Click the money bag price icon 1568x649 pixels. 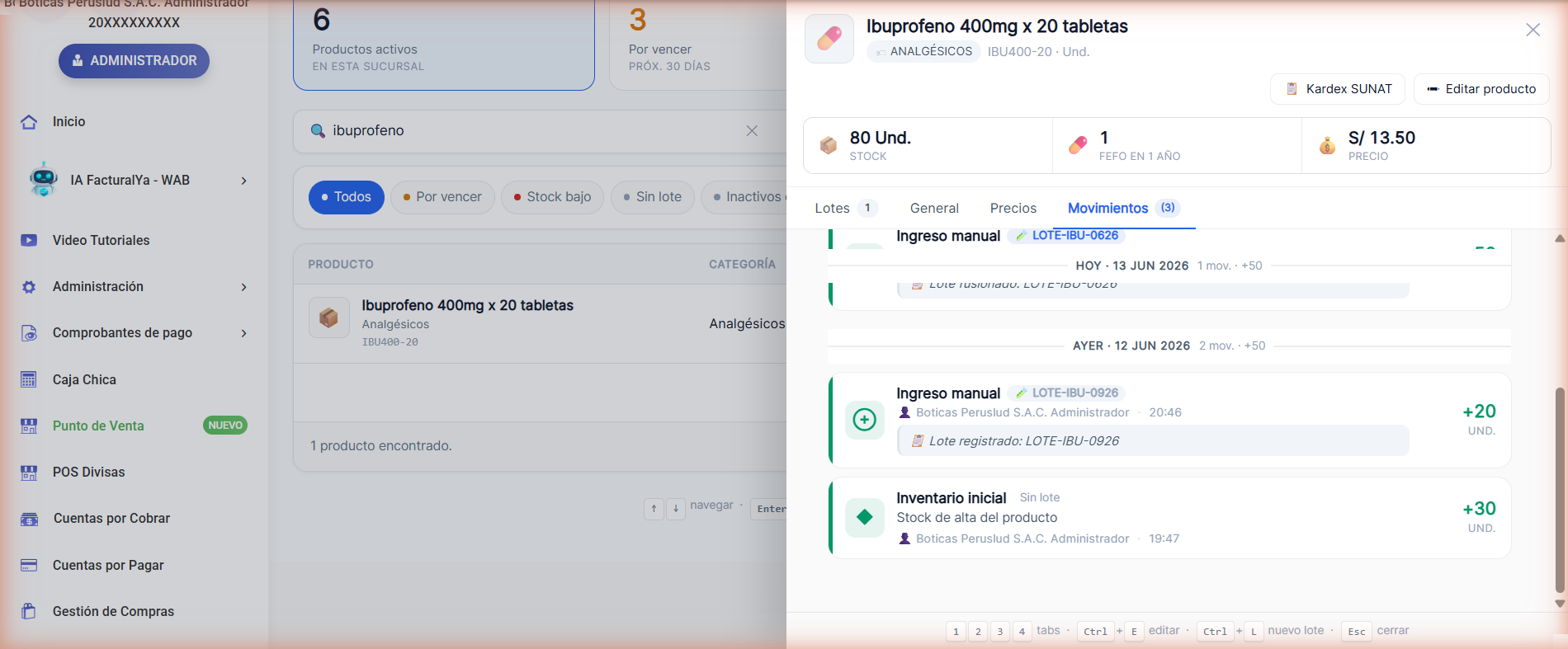tap(1327, 145)
